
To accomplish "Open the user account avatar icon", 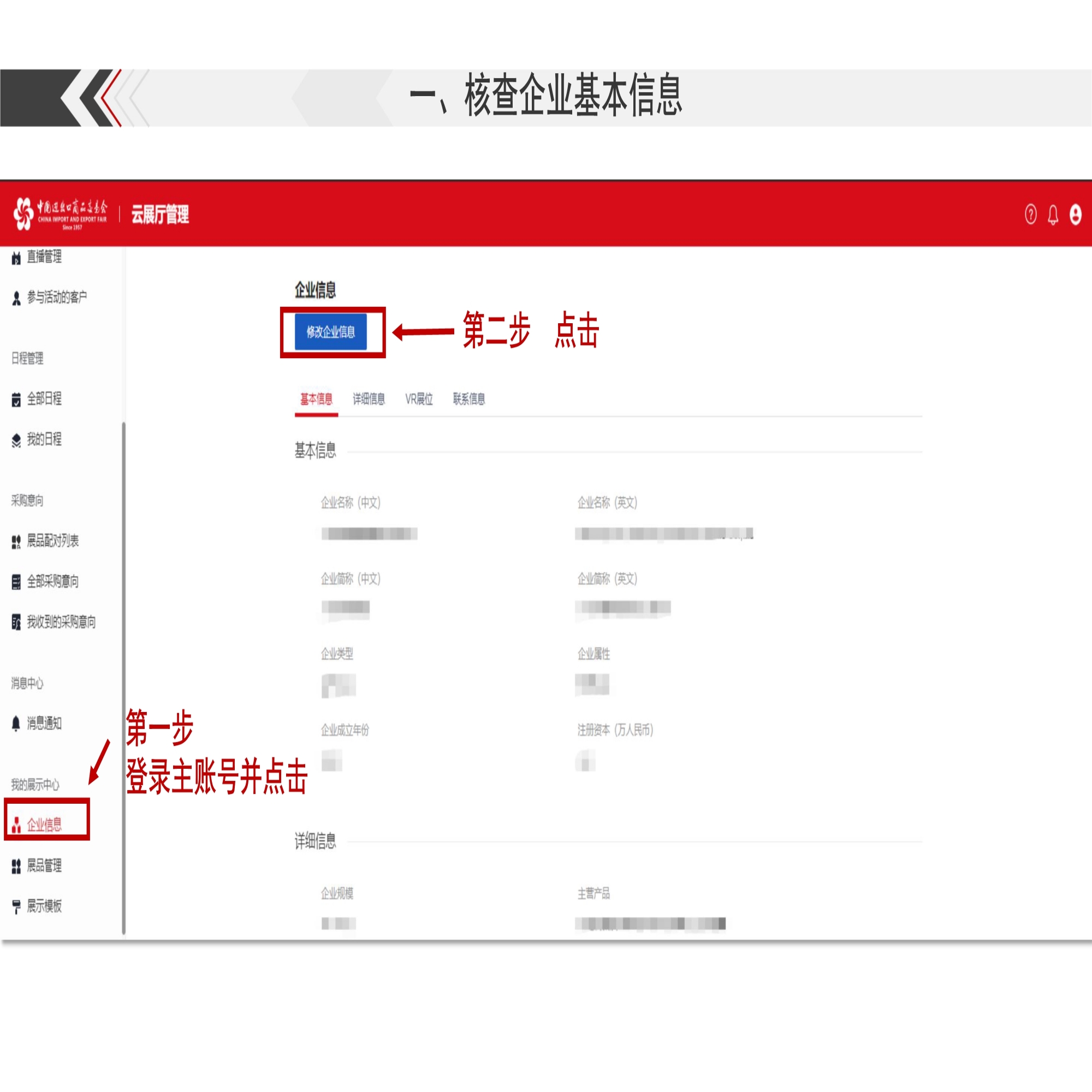I will point(1075,215).
